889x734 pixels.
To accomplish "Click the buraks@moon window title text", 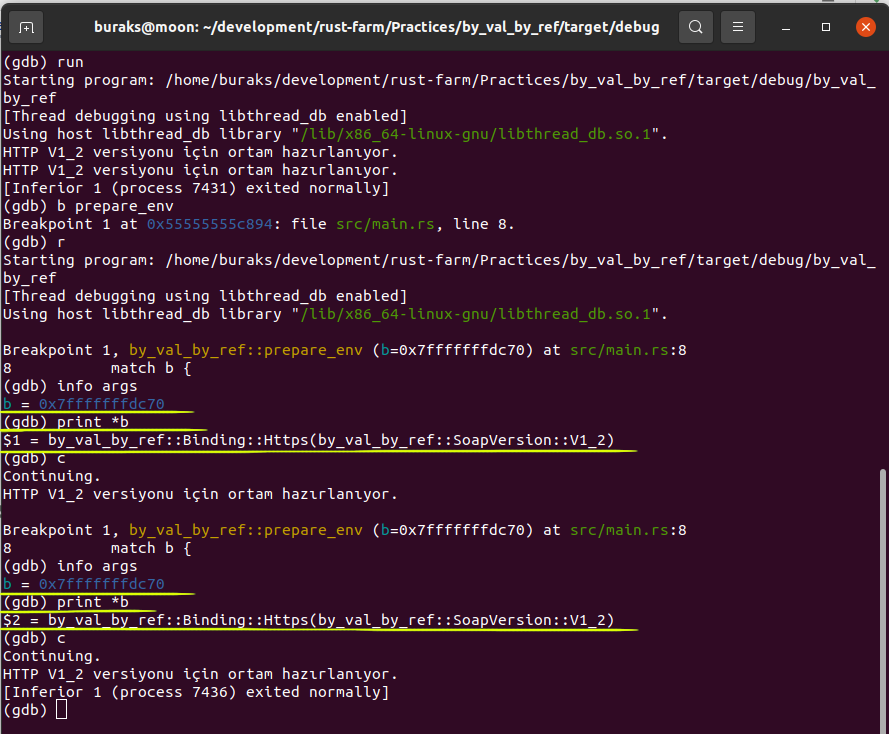I will (376, 27).
